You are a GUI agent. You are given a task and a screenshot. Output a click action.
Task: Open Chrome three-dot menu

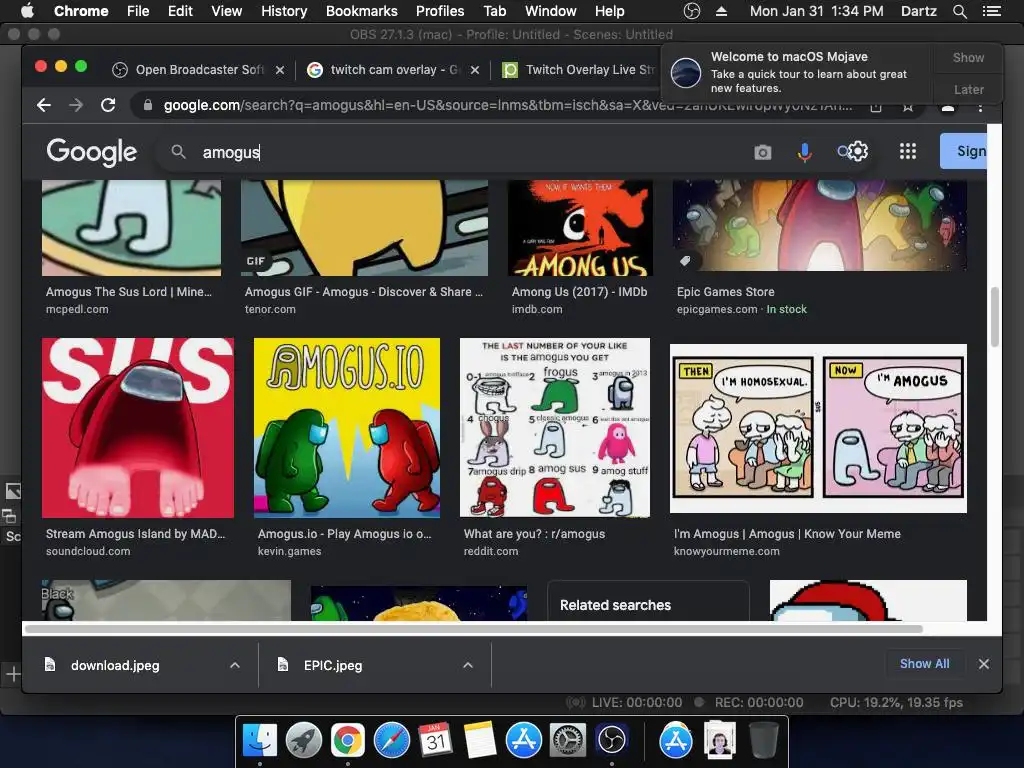click(980, 106)
